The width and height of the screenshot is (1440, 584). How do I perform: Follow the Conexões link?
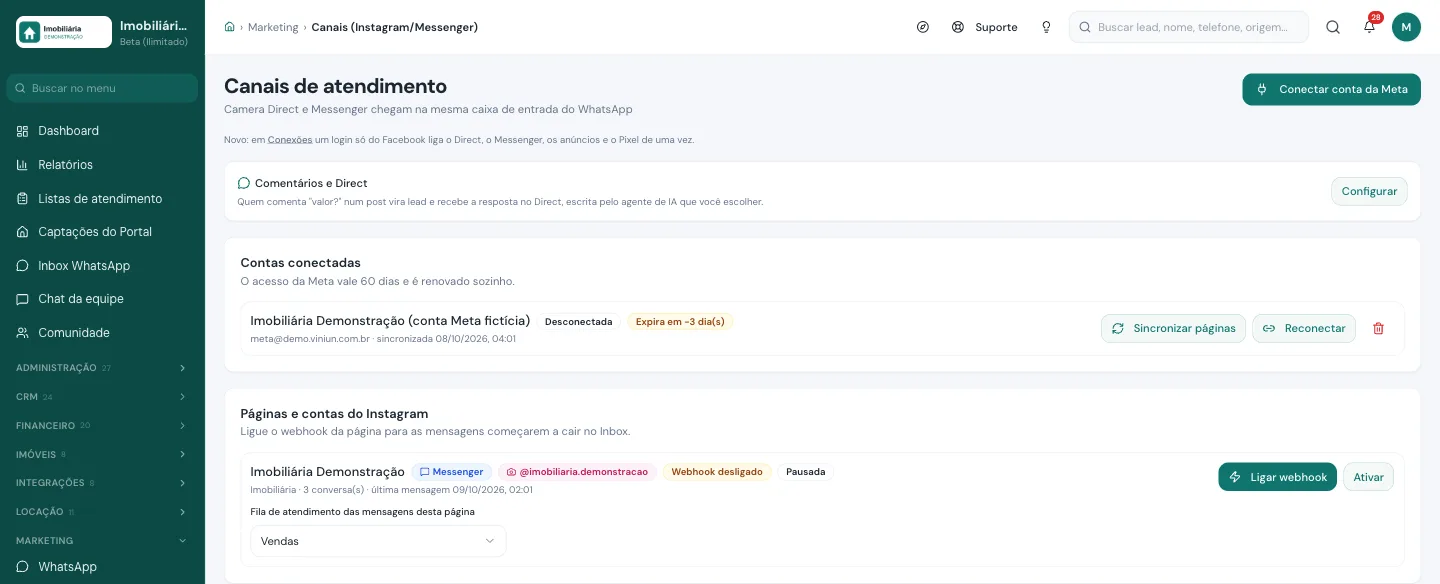click(290, 140)
